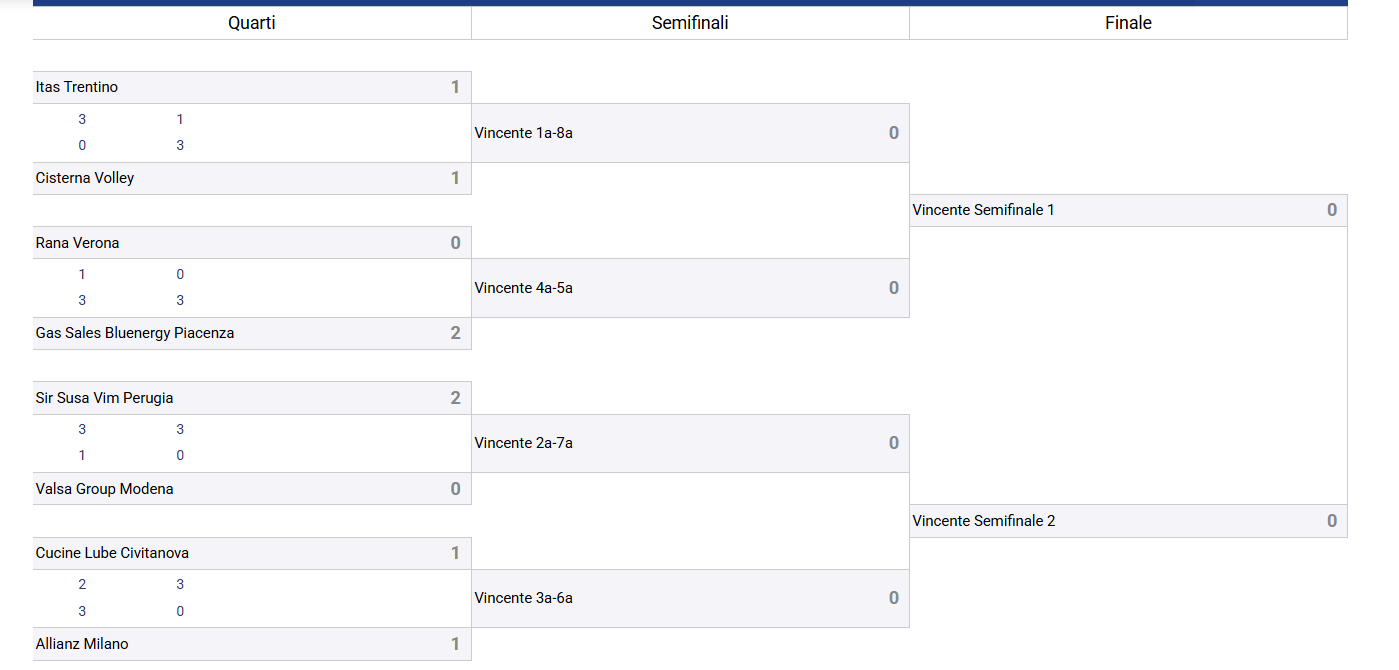Click on Sir Susa Vim Perugia

coord(105,398)
